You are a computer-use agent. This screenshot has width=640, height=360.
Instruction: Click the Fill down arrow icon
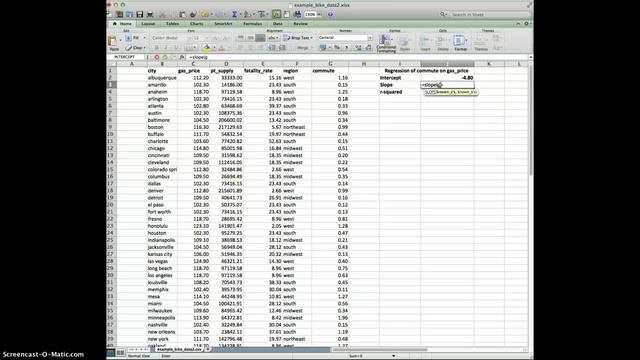128,38
